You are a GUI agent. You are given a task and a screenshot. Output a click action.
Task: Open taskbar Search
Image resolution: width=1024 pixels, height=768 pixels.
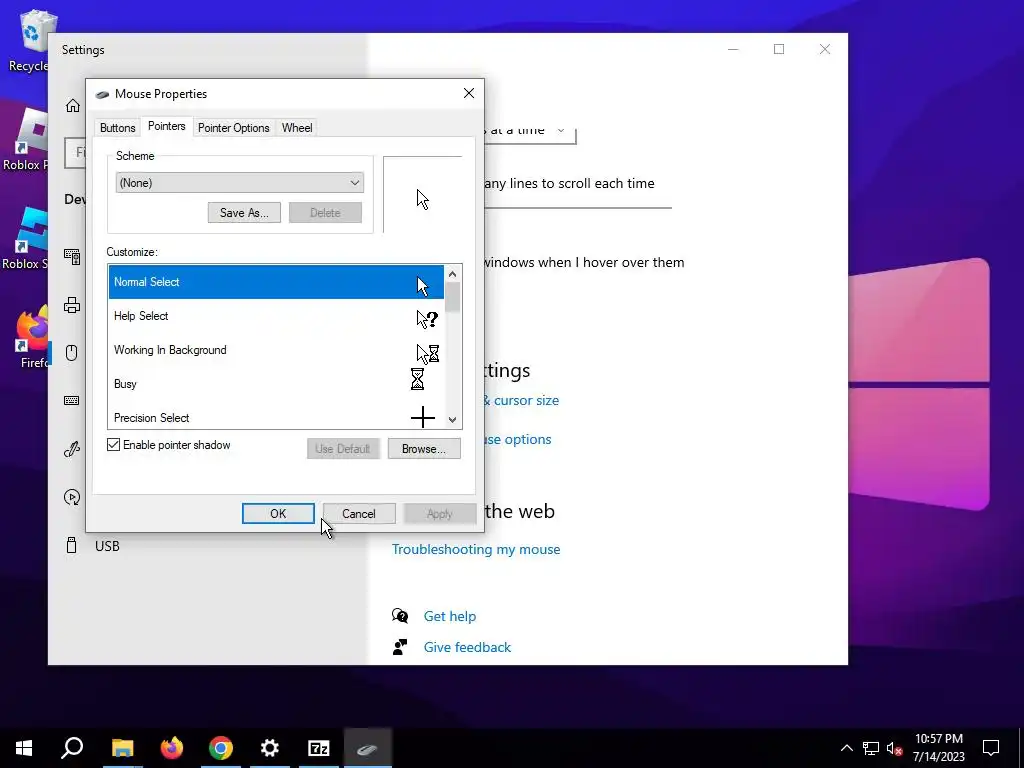point(72,748)
